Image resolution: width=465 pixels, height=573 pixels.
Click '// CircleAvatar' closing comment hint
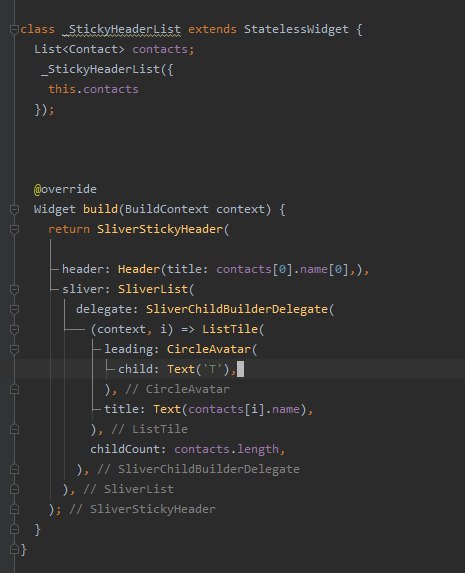coord(177,389)
